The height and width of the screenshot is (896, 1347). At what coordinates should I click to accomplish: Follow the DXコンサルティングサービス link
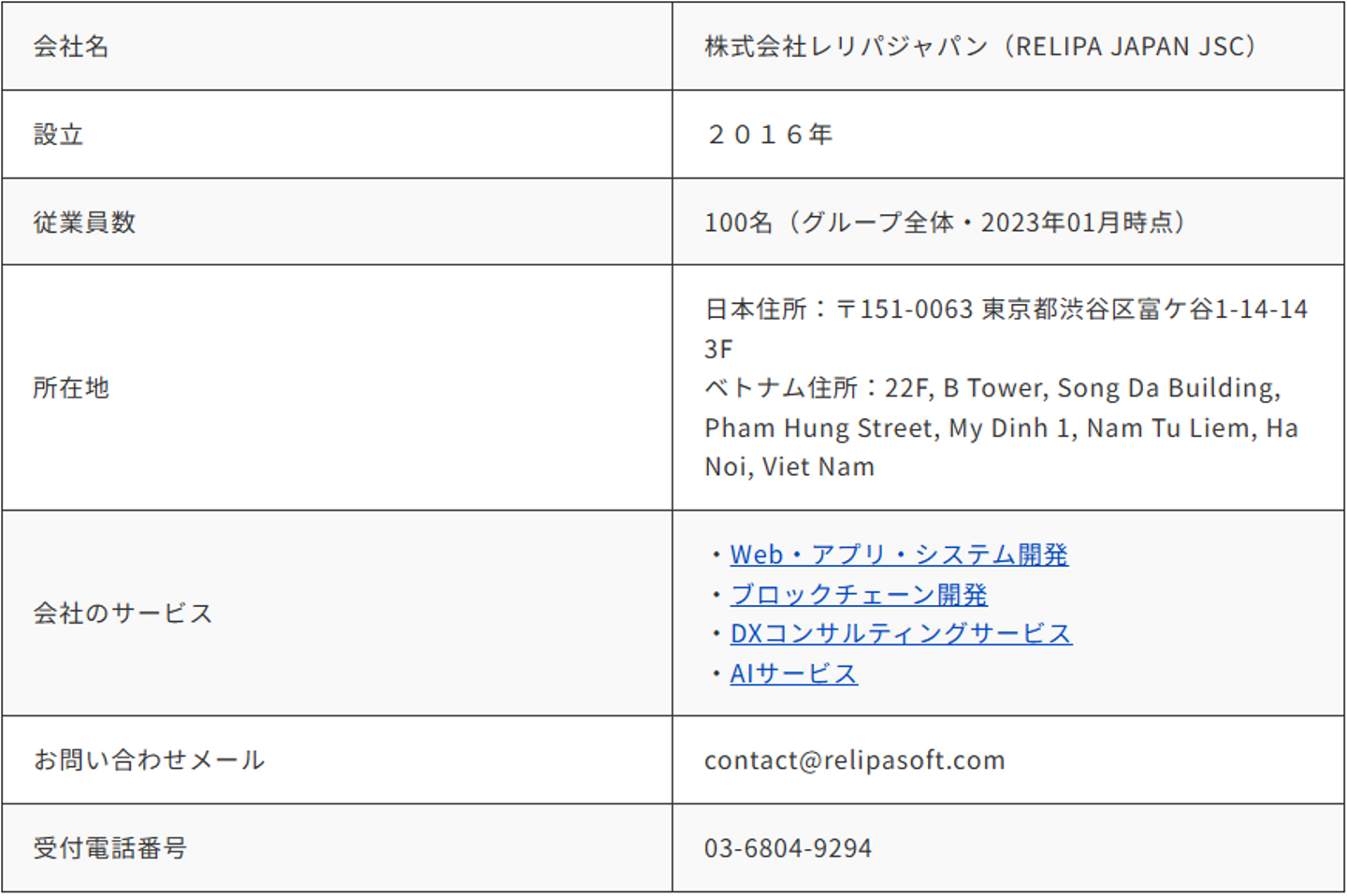point(900,634)
